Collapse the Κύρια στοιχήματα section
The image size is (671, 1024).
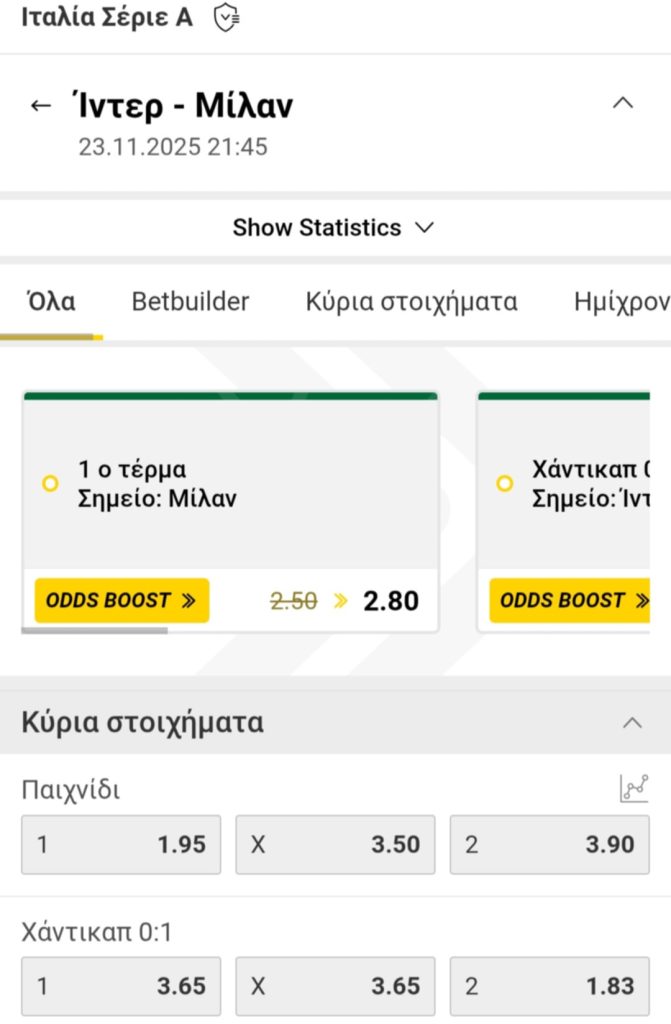click(x=632, y=723)
